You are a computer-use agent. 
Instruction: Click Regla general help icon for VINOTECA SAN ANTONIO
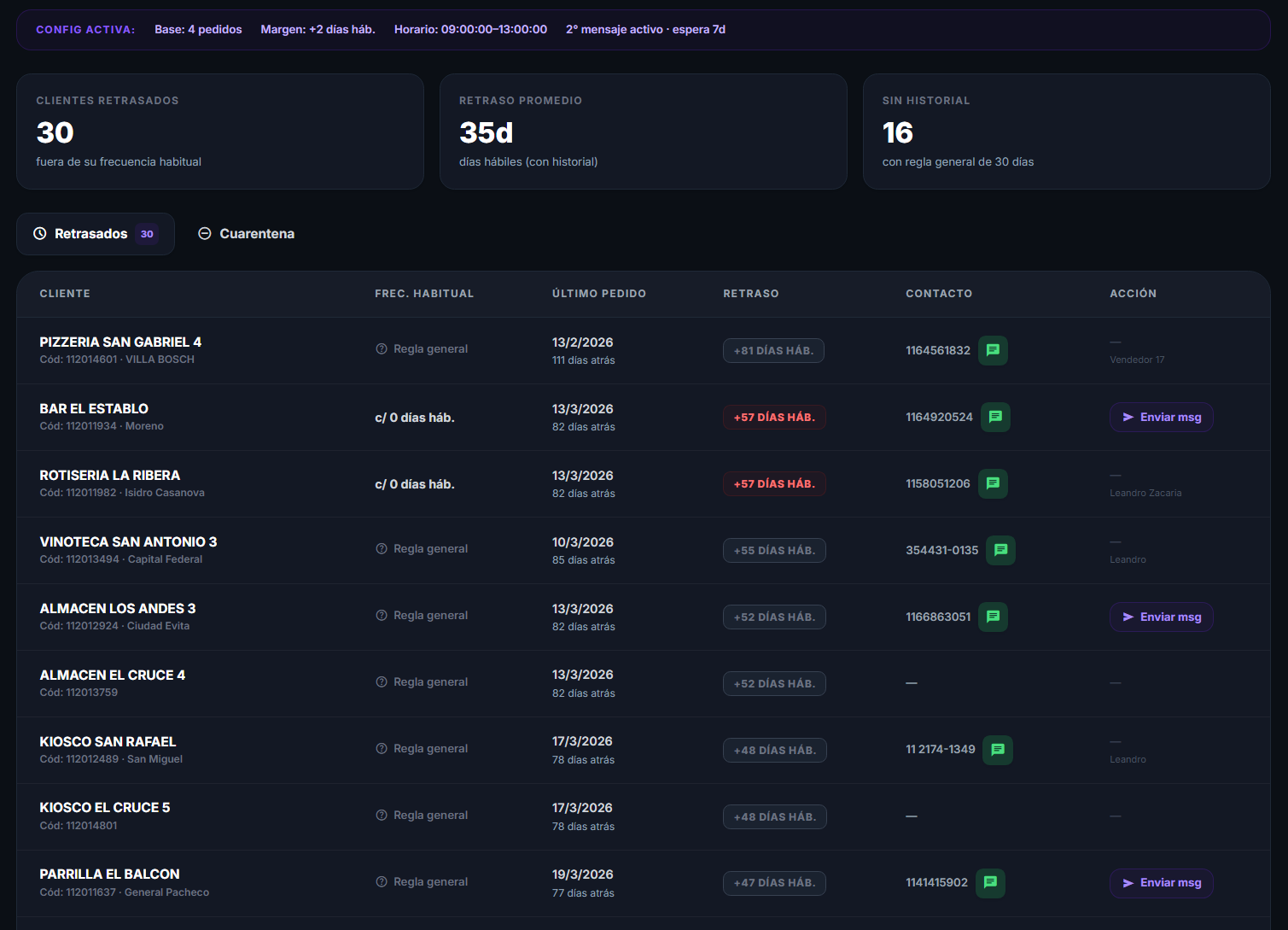click(382, 548)
